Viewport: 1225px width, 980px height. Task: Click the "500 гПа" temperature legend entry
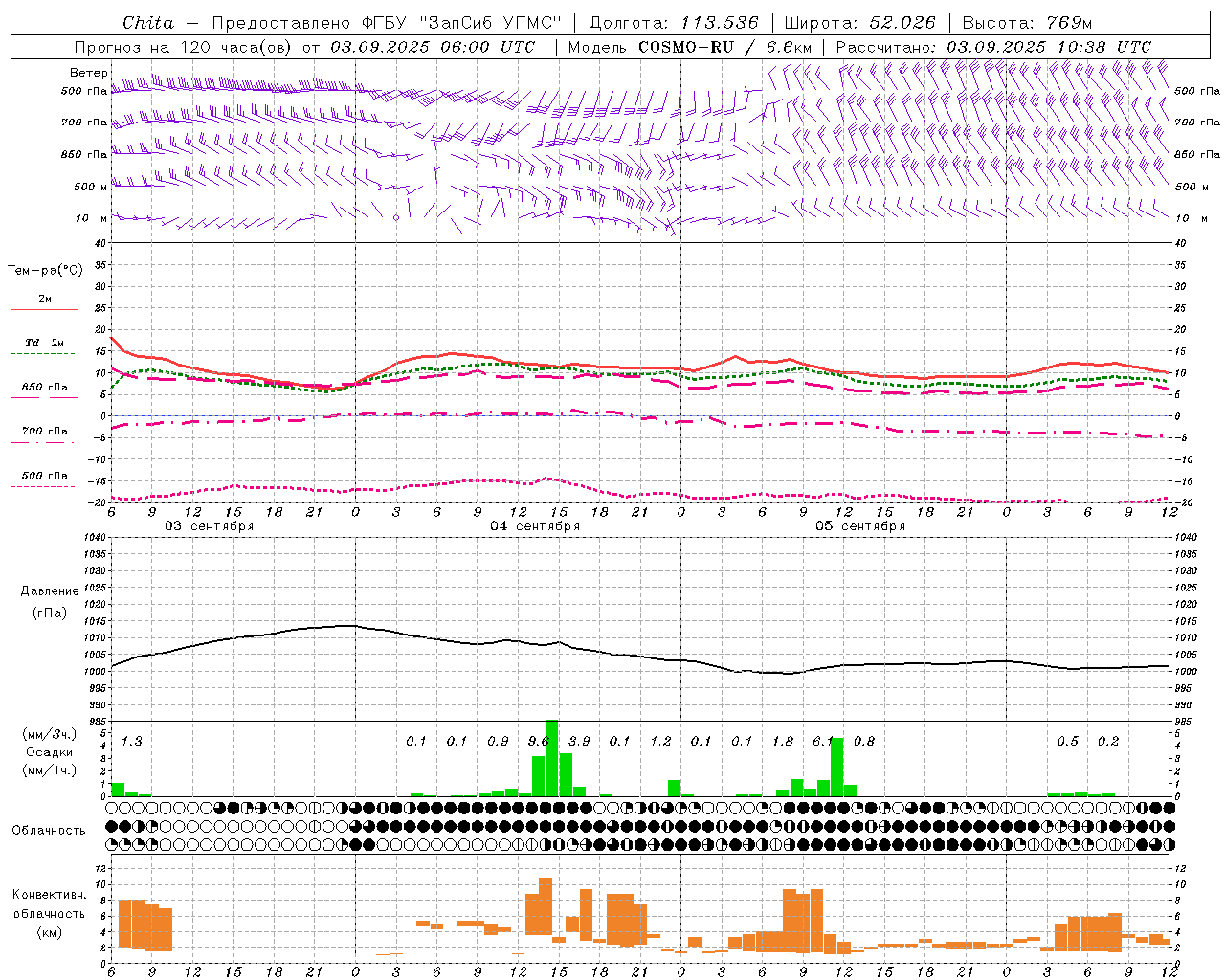(x=45, y=476)
